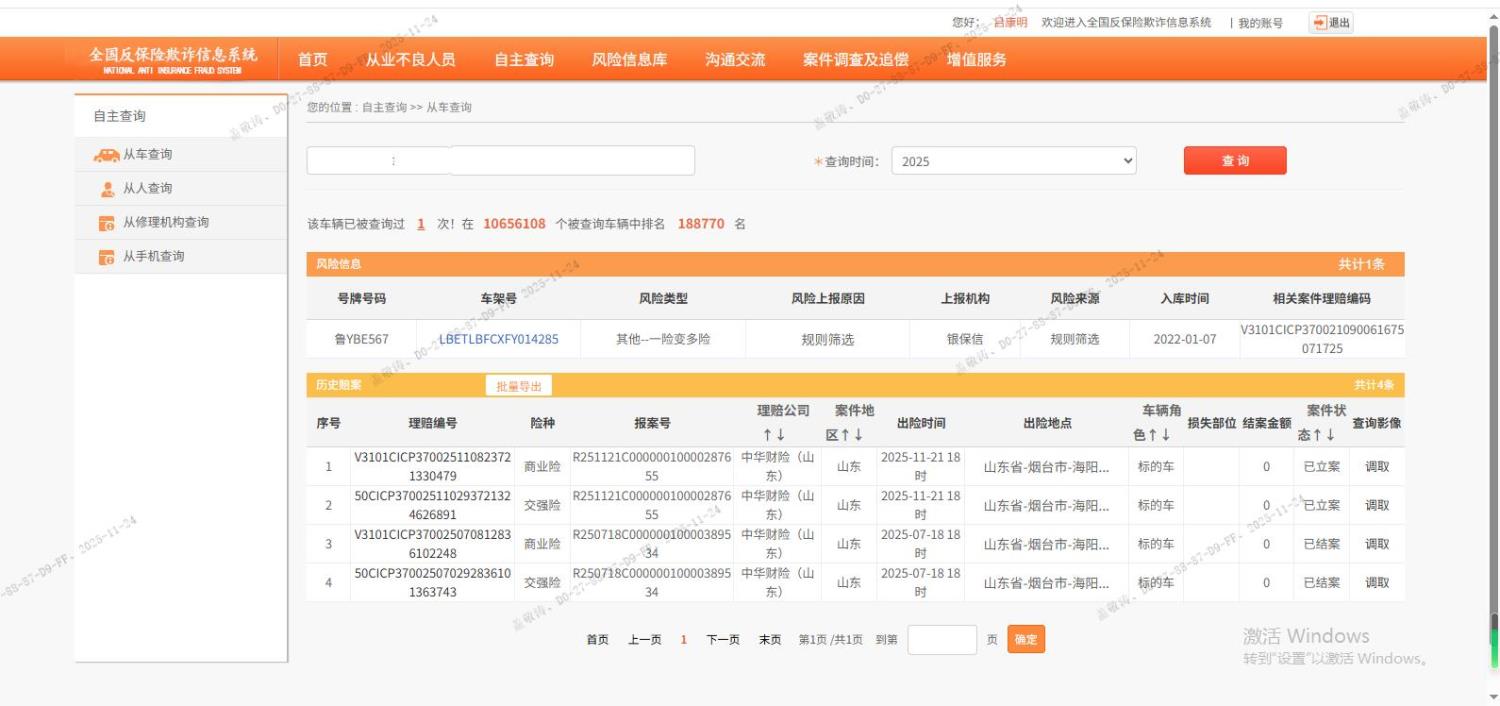Click the 我的账号 account link
Image resolution: width=1500 pixels, height=706 pixels.
pos(1260,23)
